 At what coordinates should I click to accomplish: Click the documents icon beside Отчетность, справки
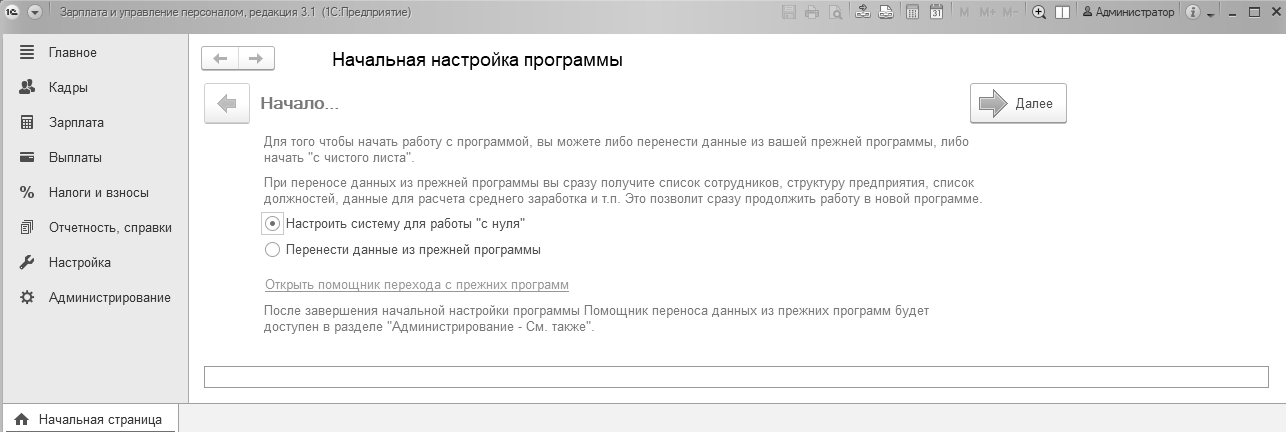[27, 227]
